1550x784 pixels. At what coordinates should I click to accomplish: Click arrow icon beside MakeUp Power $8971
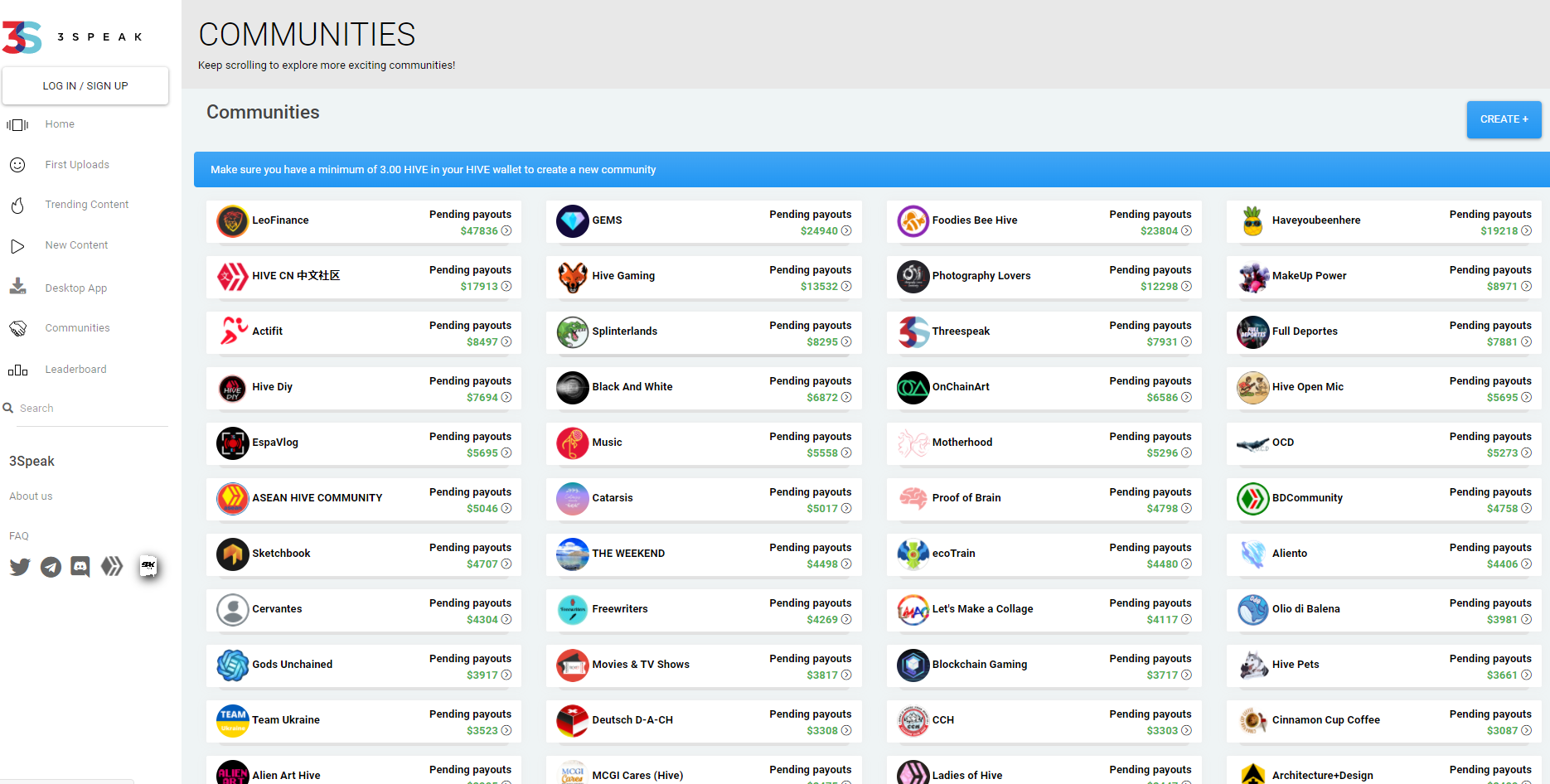1527,287
